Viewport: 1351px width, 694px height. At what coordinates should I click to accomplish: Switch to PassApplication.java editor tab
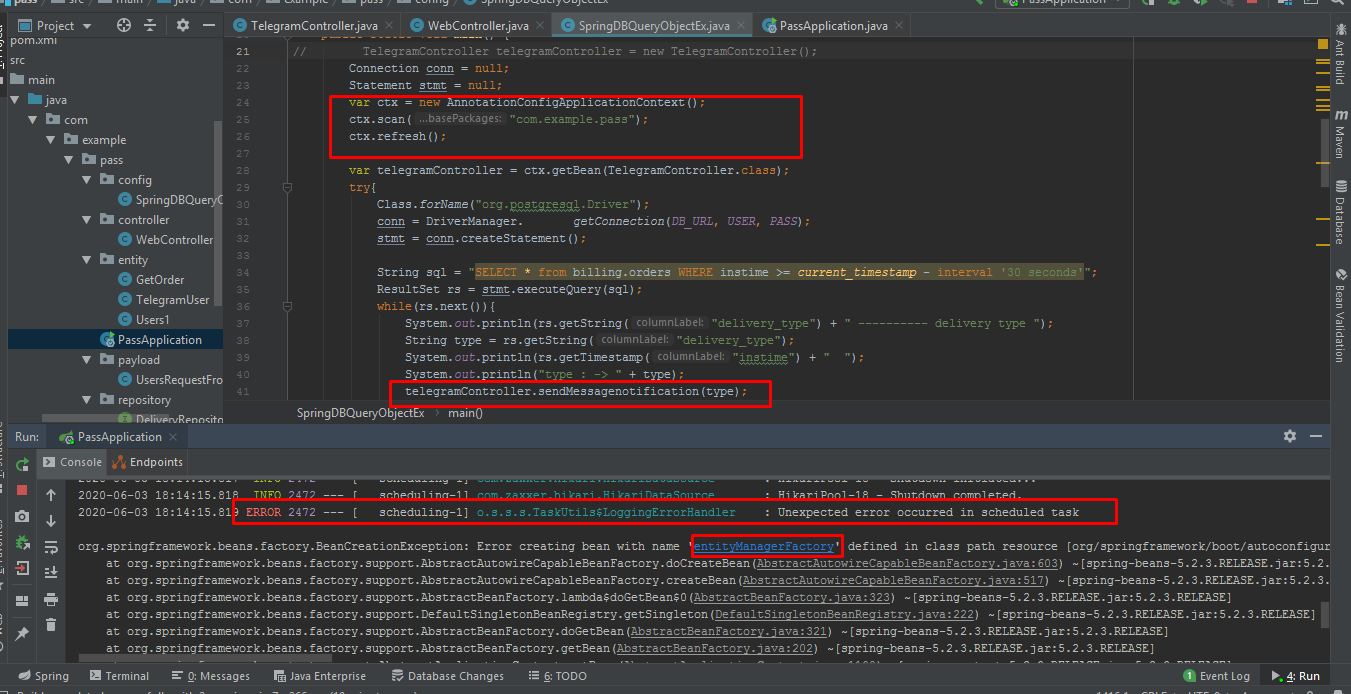click(x=833, y=25)
